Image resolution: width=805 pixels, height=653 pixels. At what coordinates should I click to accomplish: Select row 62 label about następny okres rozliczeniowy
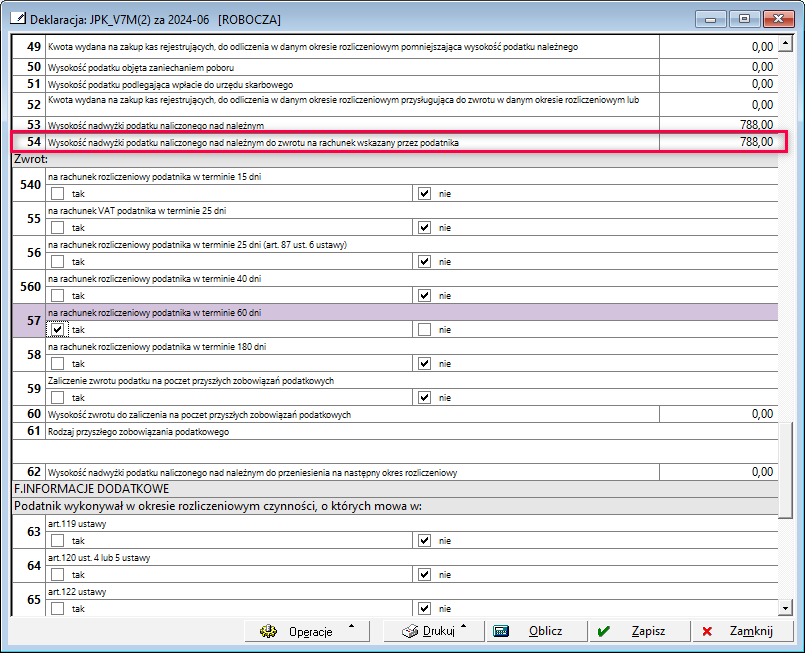click(252, 473)
